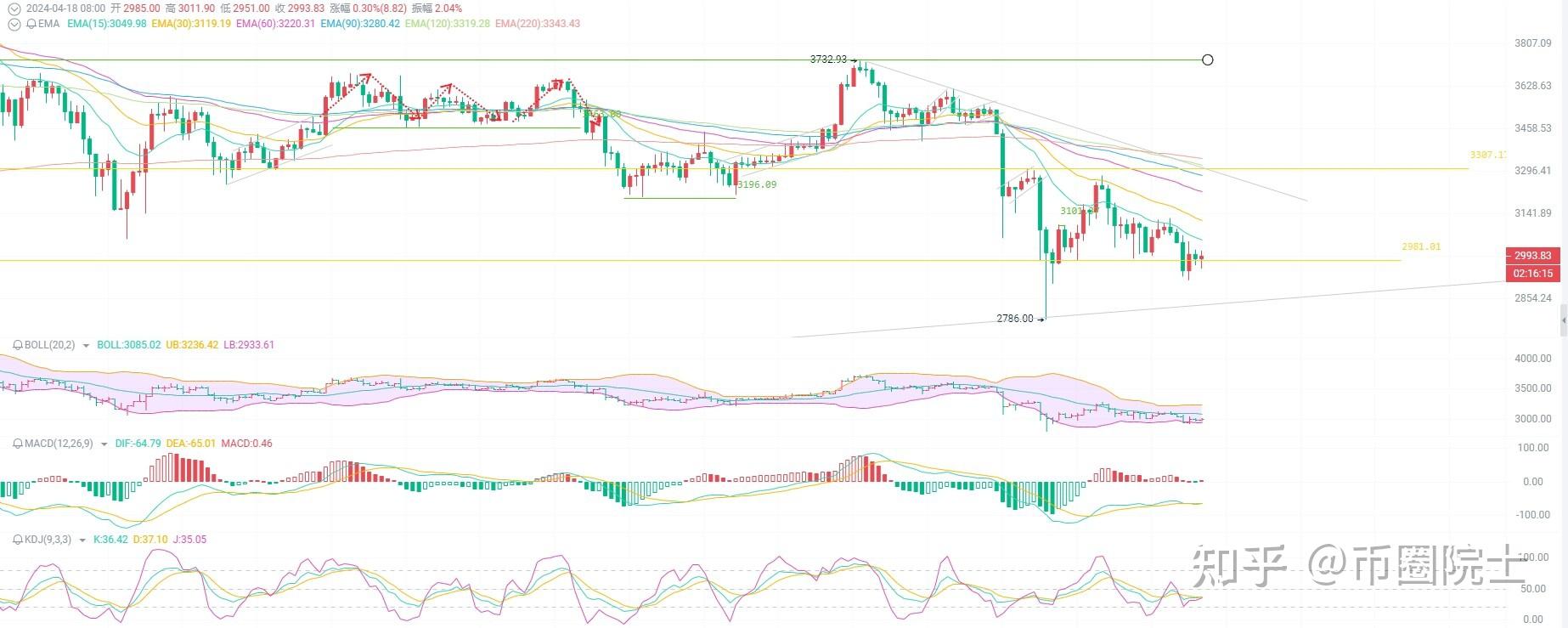The width and height of the screenshot is (1568, 628).
Task: Select the KDJ(9,3,3) indicator label
Action: pos(48,540)
